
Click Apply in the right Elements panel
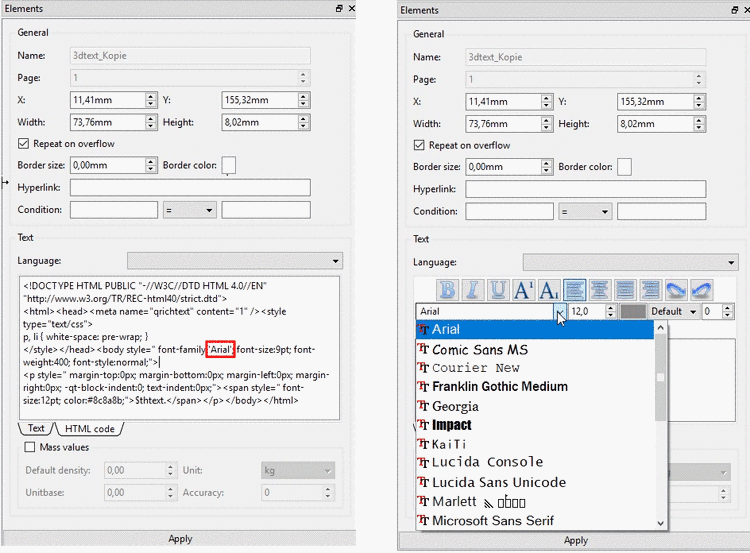pyautogui.click(x=574, y=541)
